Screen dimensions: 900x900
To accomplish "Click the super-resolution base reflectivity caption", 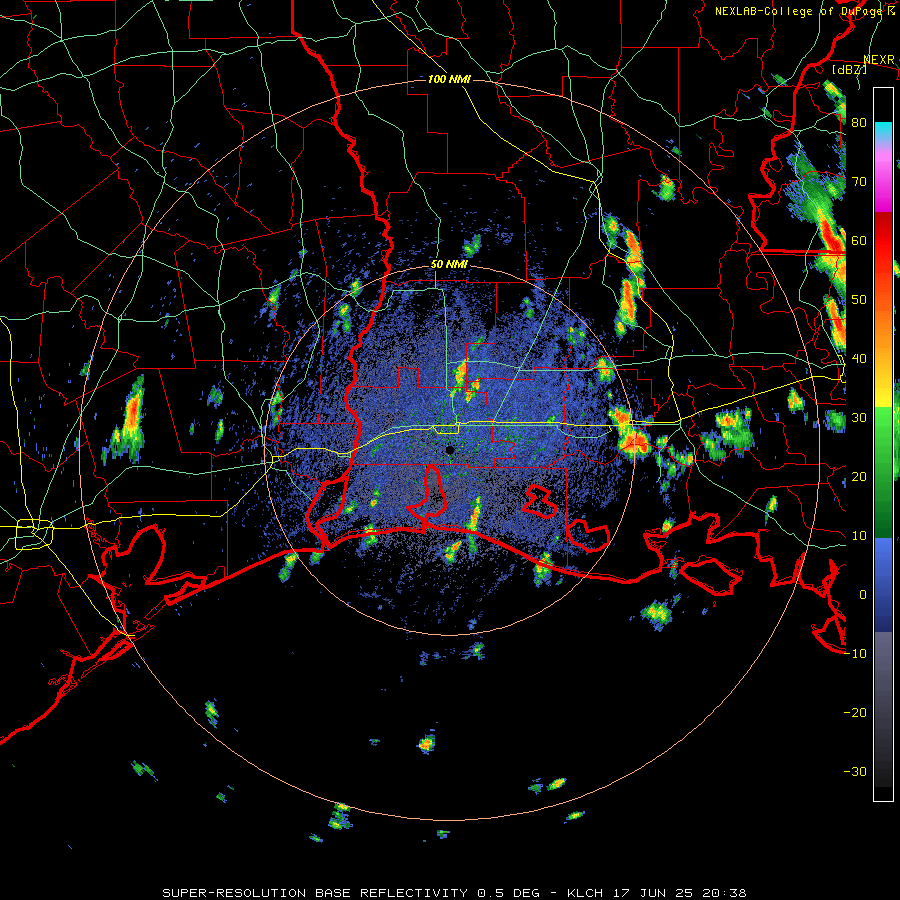I will pos(454,893).
